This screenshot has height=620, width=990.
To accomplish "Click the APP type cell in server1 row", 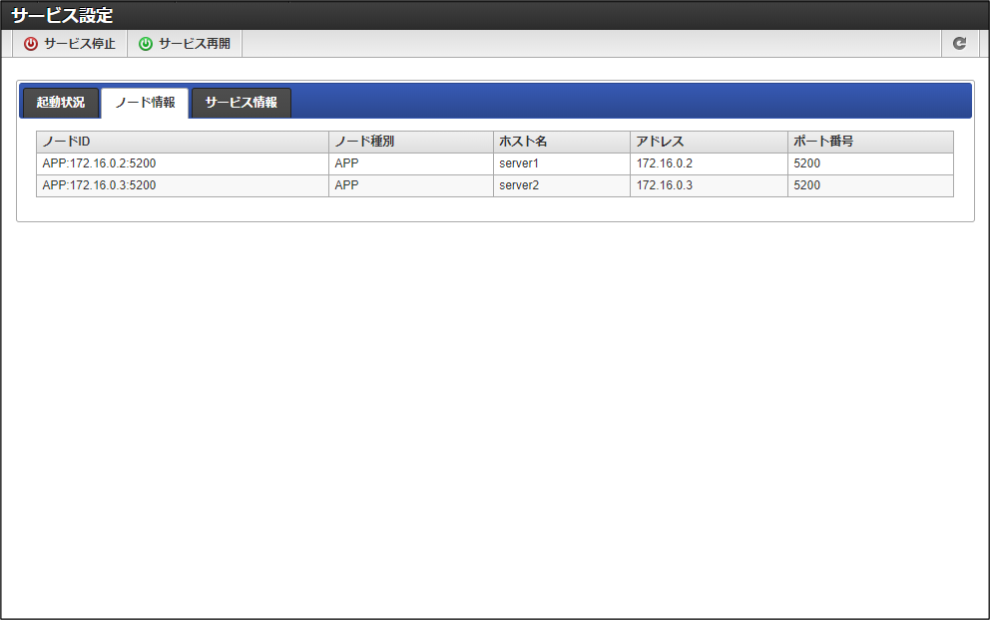I will point(411,164).
